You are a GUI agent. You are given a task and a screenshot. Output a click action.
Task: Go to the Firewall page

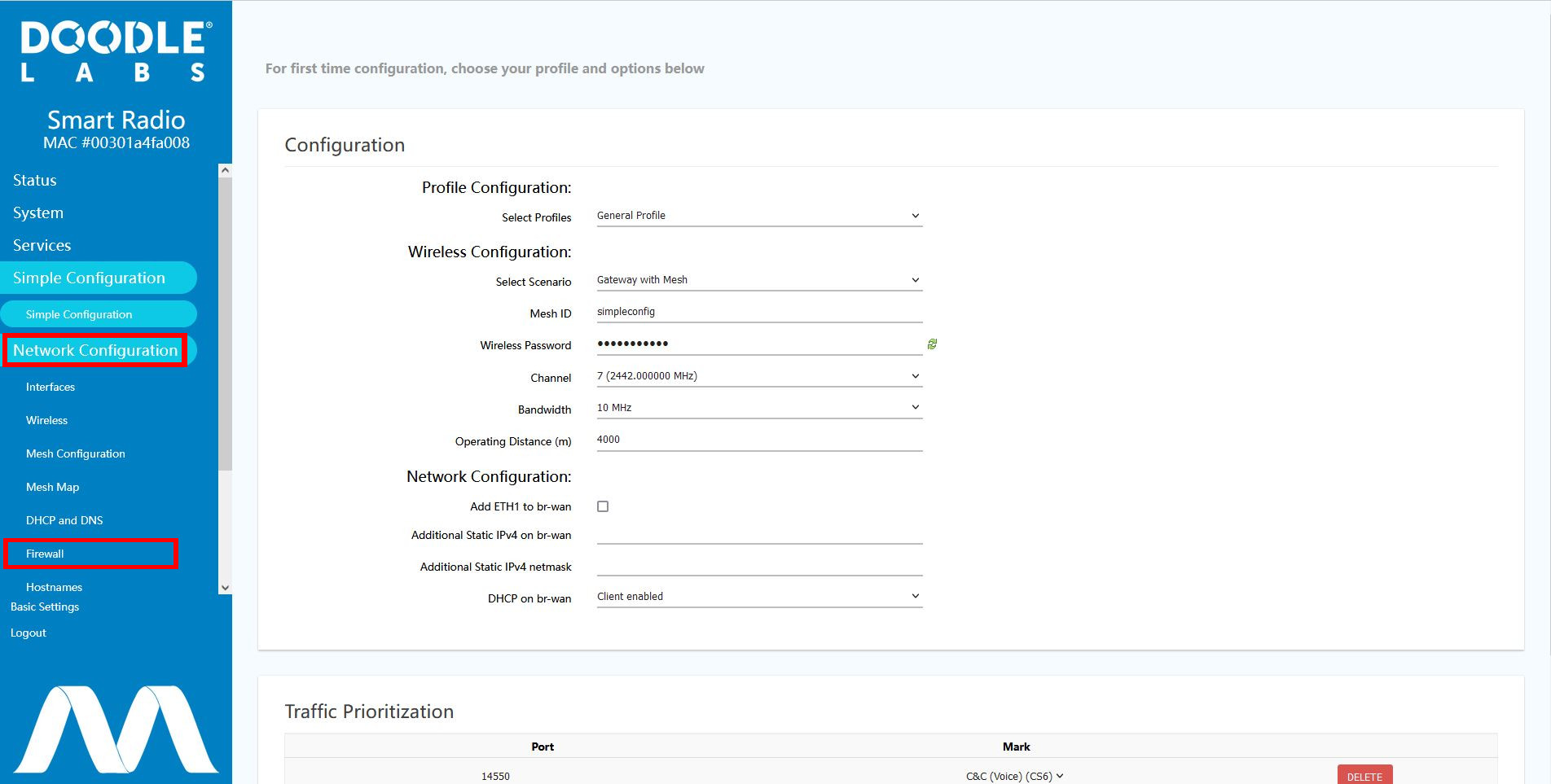45,554
